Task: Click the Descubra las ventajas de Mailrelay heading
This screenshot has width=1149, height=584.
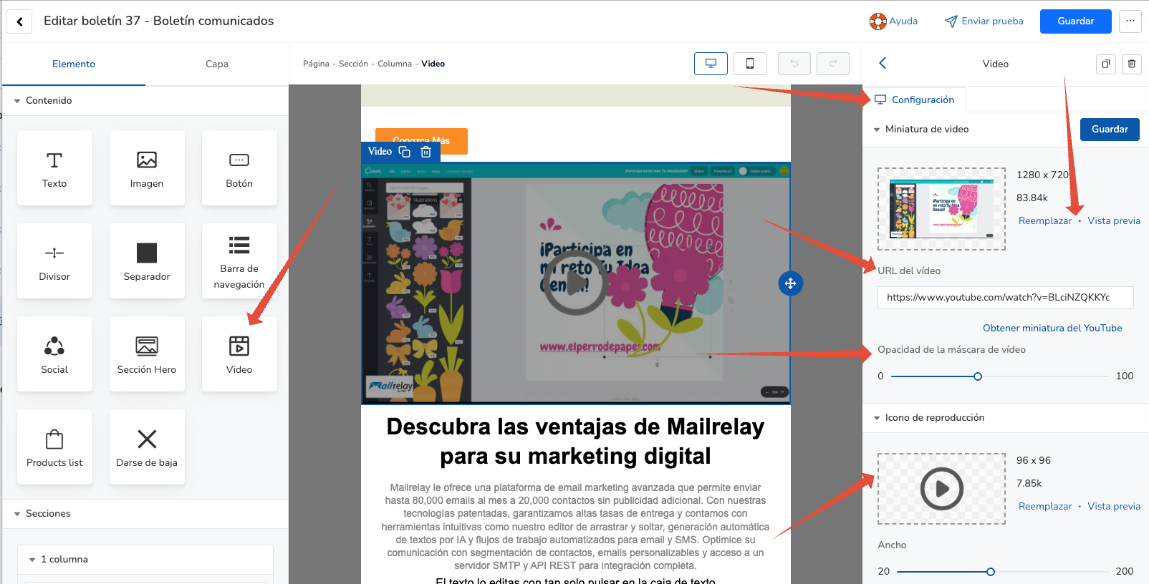Action: 575,441
